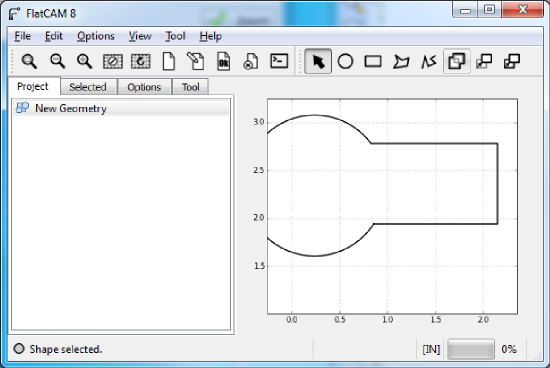This screenshot has height=368, width=550.
Task: Click the edit geometry pencil icon
Action: point(196,61)
